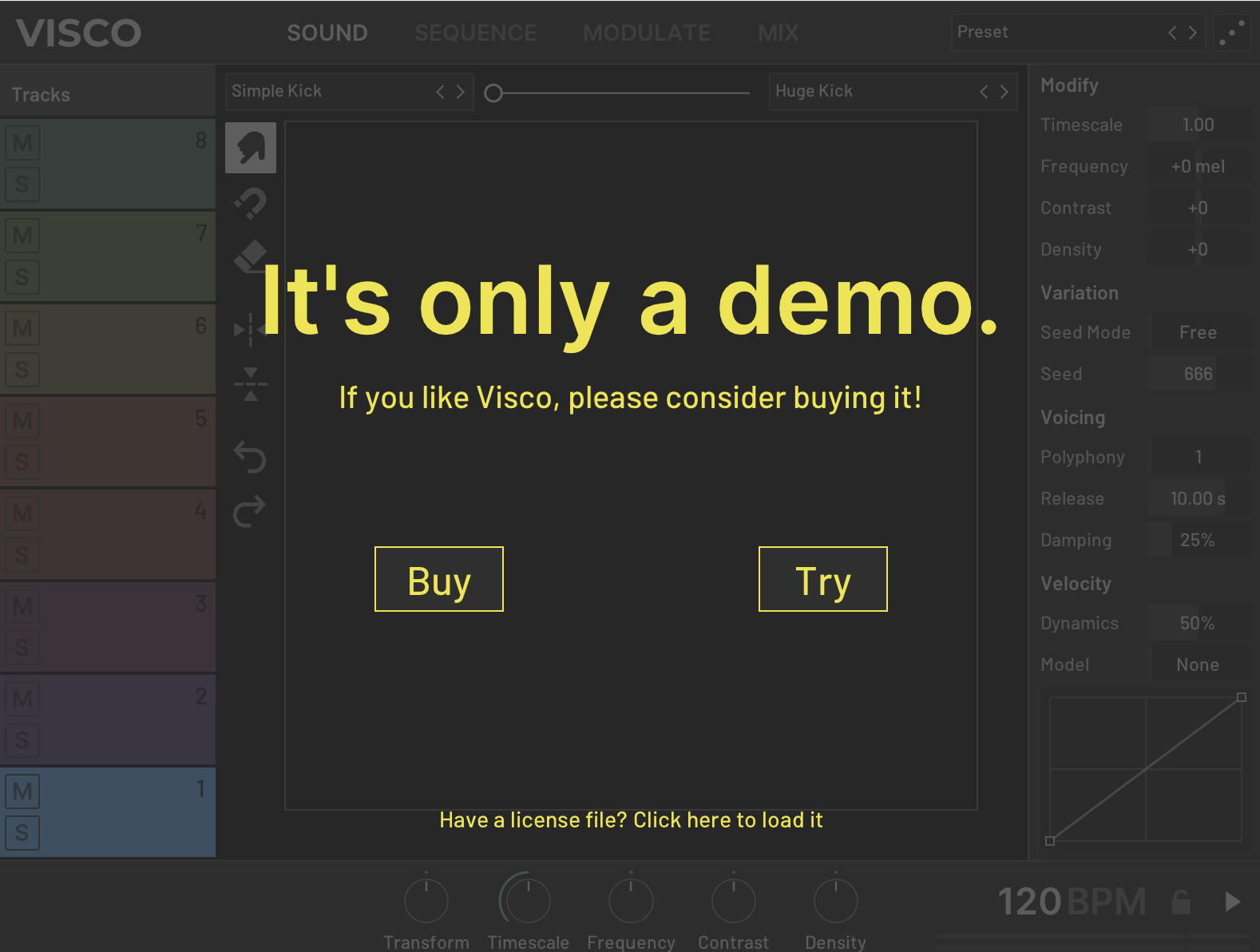The width and height of the screenshot is (1260, 952).
Task: Click the redo arrow icon
Action: 250,511
